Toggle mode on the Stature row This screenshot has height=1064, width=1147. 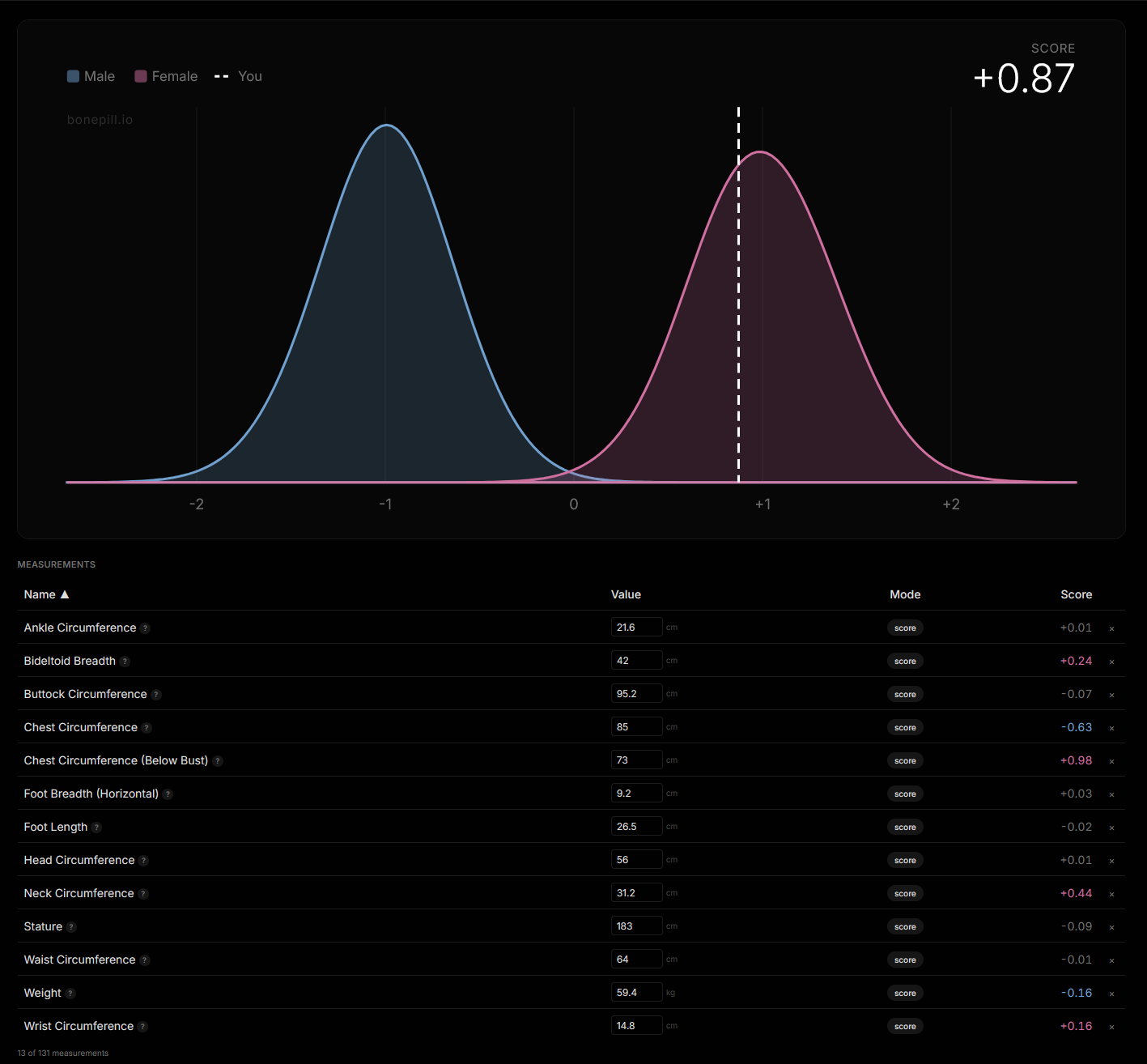[x=905, y=927]
